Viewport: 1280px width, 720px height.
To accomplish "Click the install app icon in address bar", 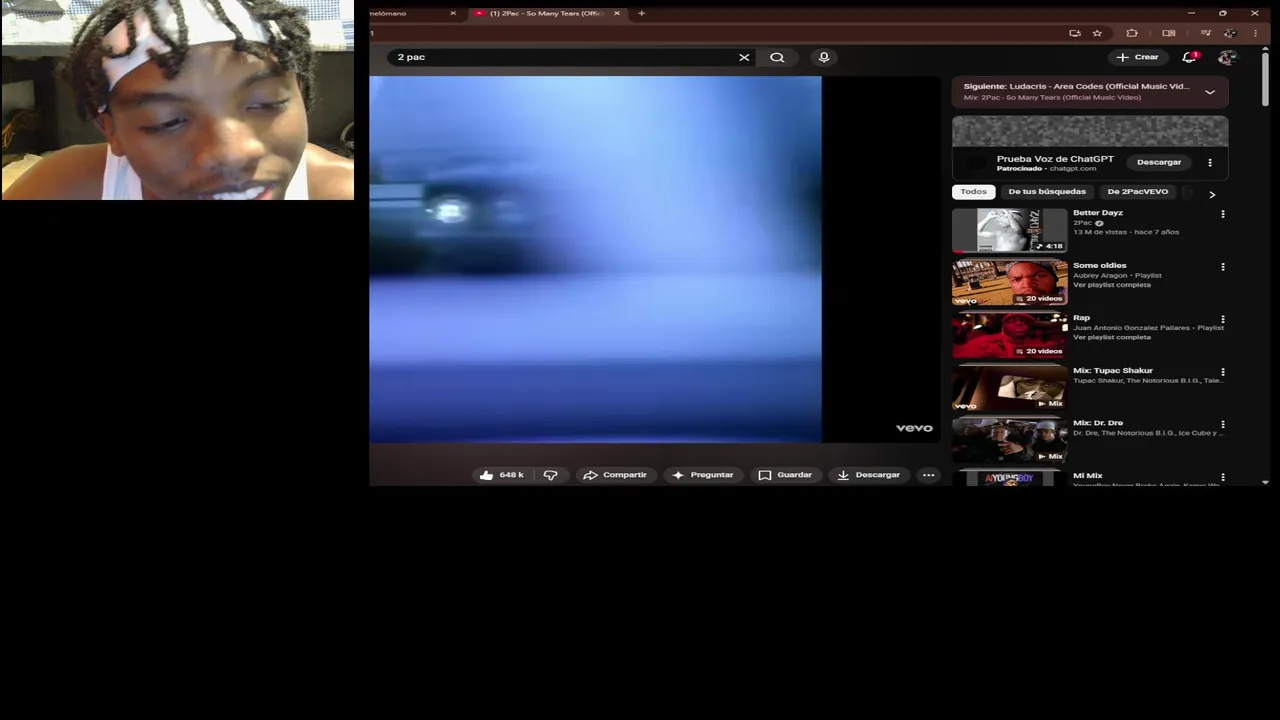I will pos(1075,33).
